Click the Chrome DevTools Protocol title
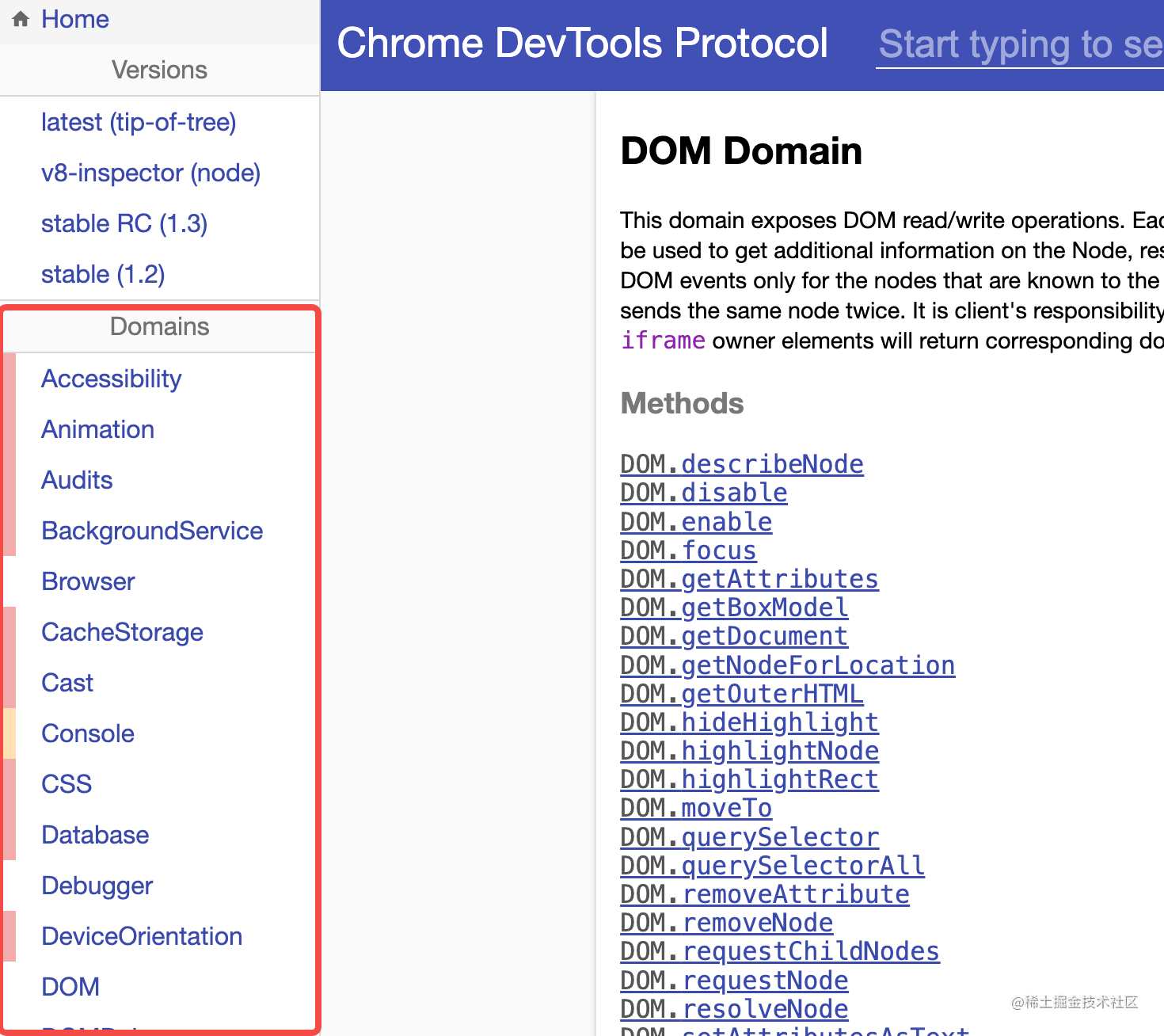 tap(583, 43)
